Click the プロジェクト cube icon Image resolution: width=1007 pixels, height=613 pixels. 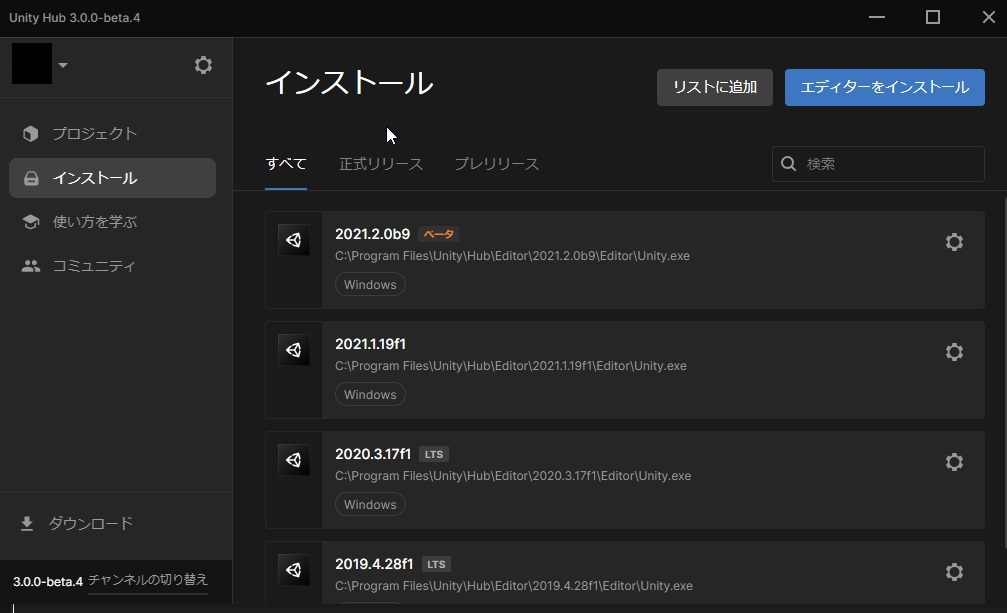click(x=30, y=134)
